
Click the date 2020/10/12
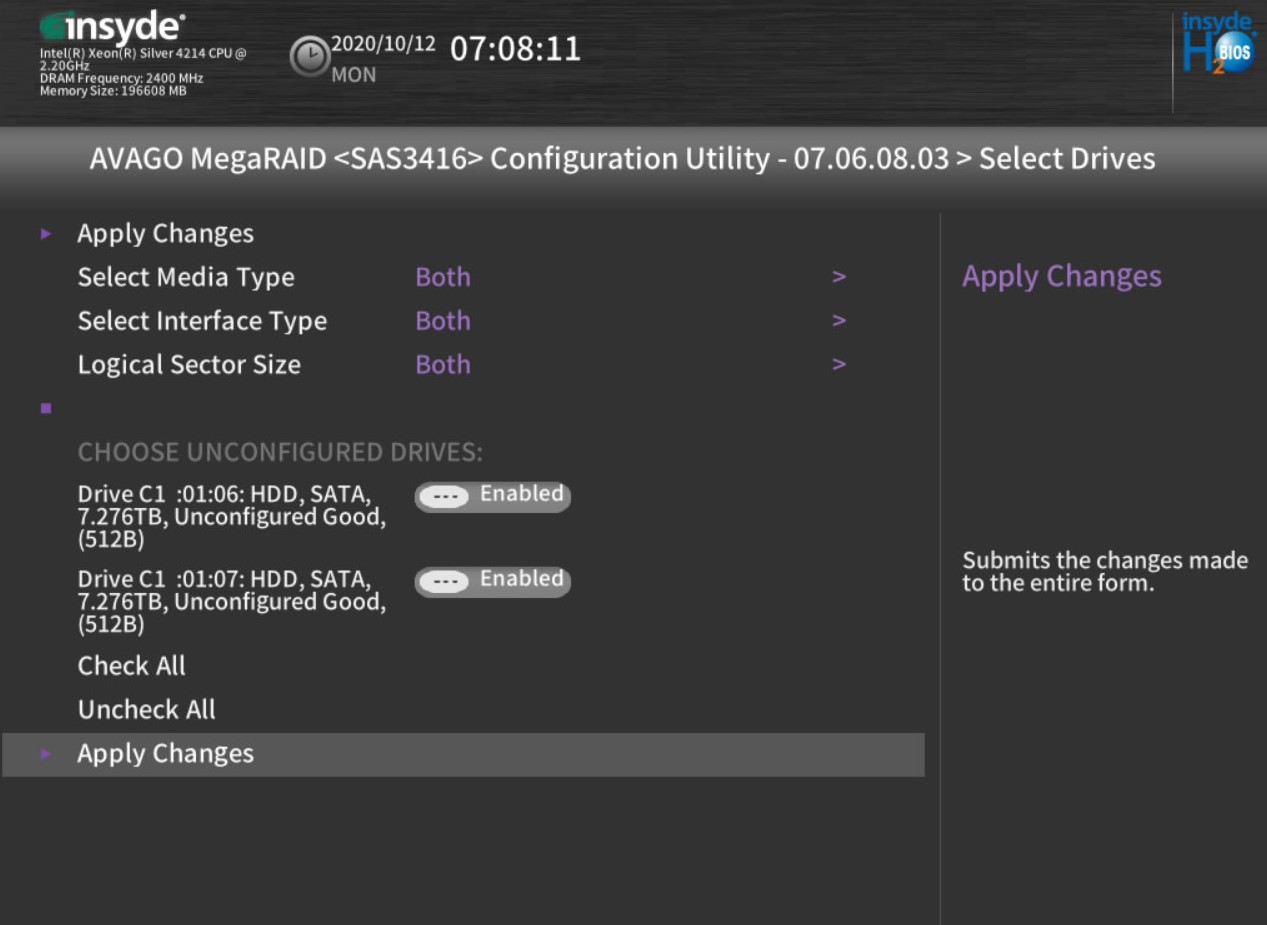tap(384, 44)
